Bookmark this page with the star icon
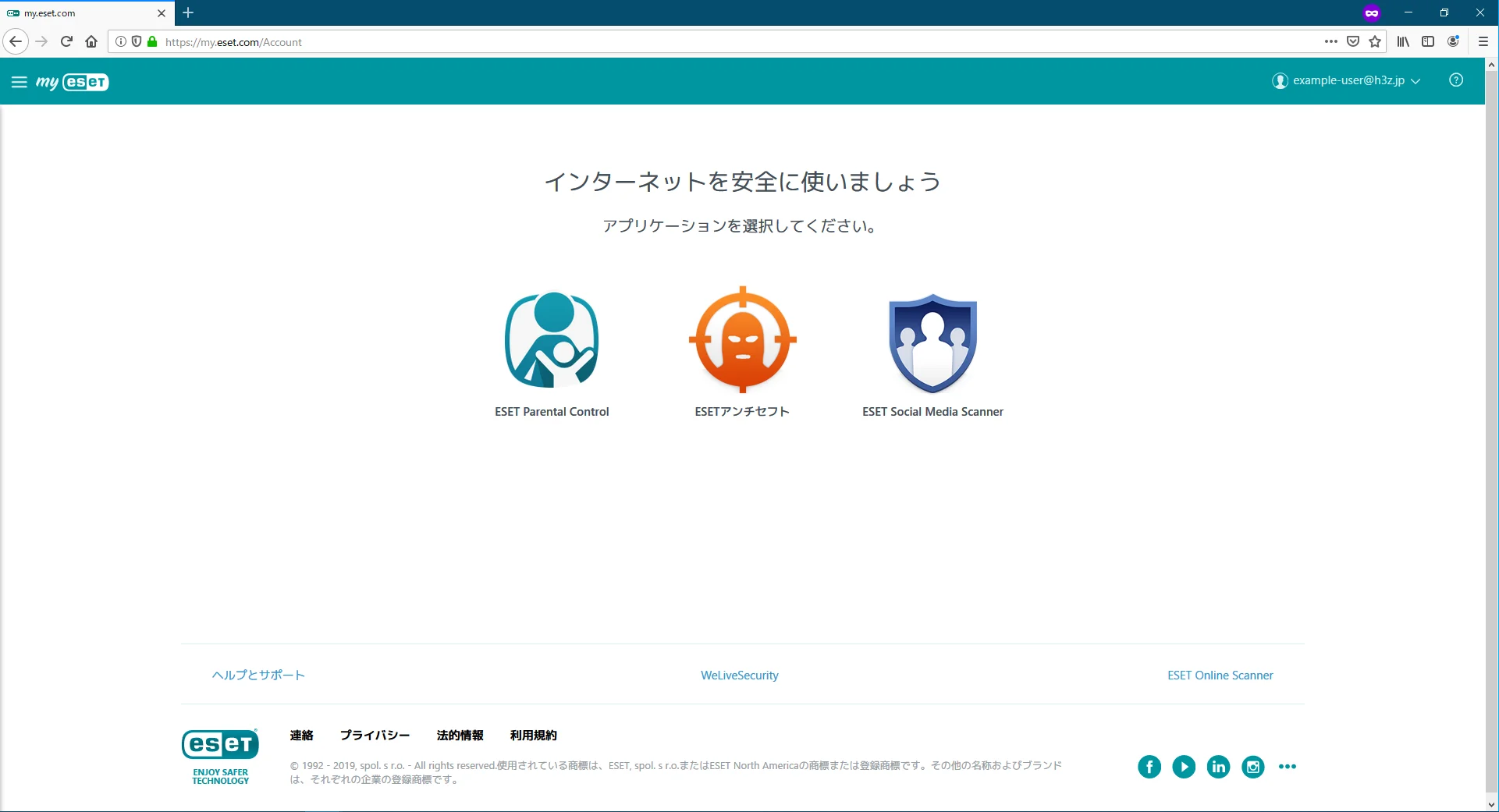1499x812 pixels. pyautogui.click(x=1375, y=42)
